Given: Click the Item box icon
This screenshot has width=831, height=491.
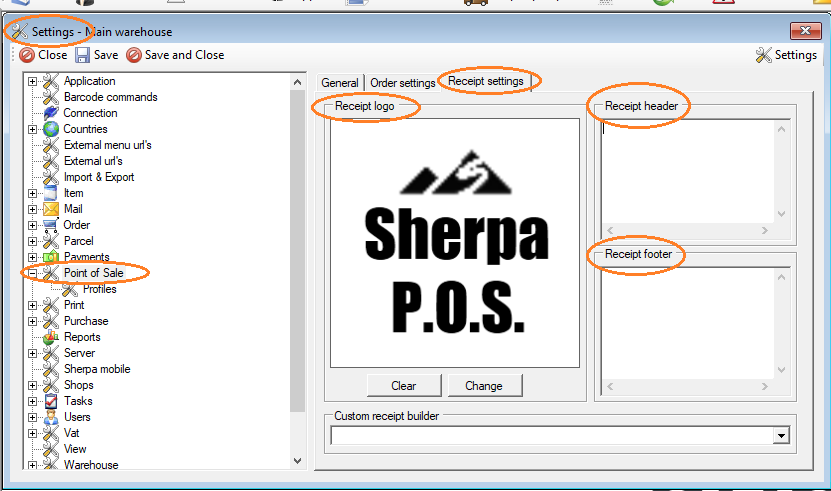Looking at the screenshot, I should [x=51, y=193].
